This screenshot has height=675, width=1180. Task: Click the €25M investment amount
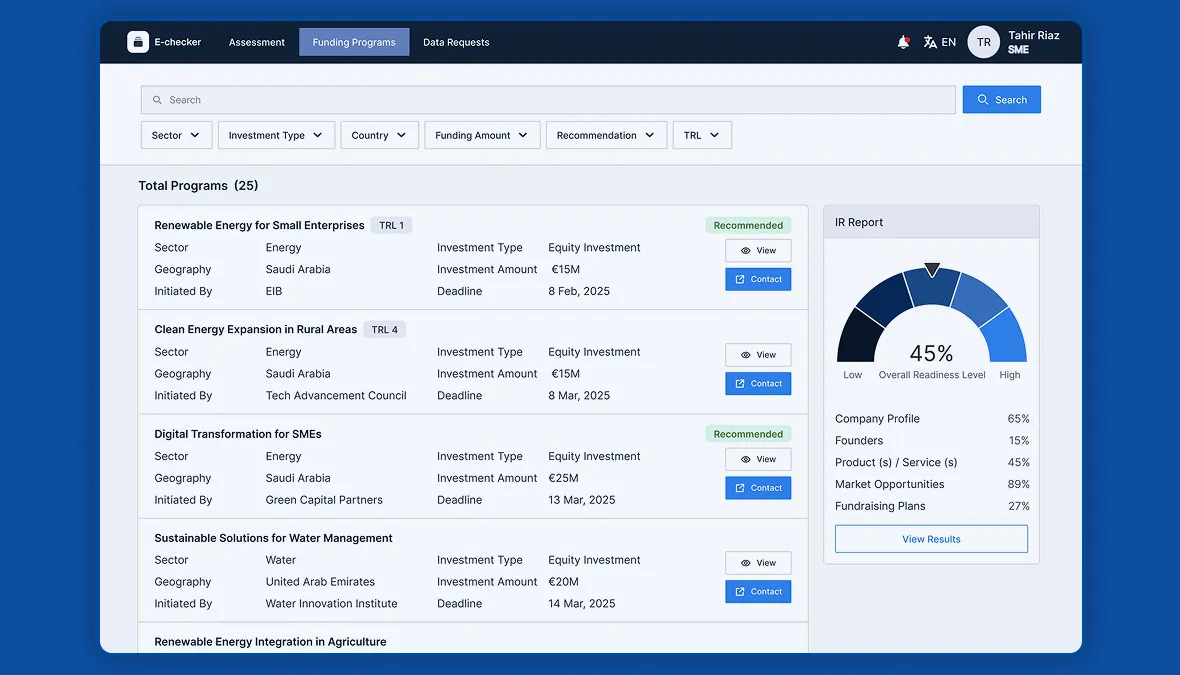tap(564, 478)
